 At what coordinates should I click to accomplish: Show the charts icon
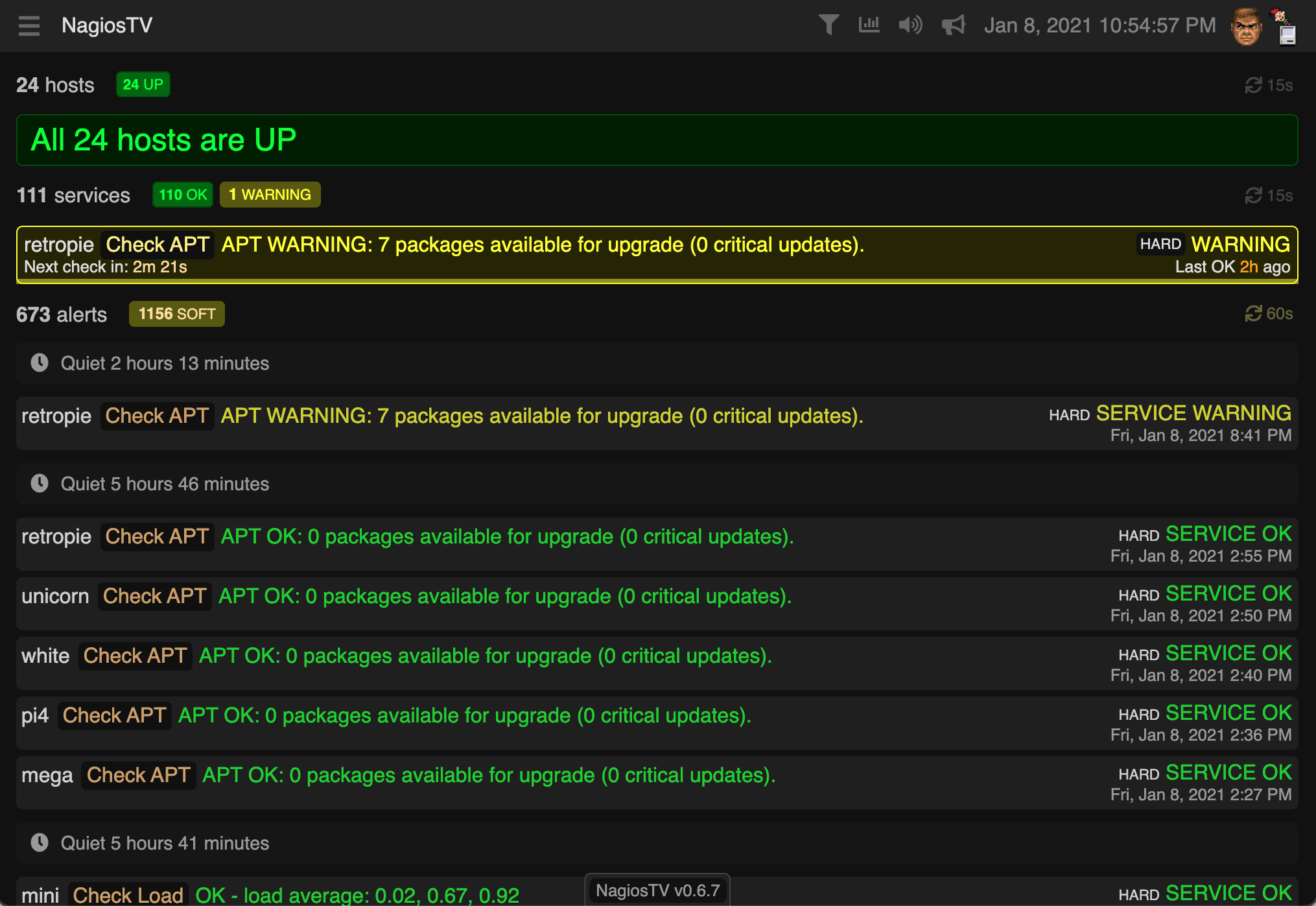coord(869,25)
